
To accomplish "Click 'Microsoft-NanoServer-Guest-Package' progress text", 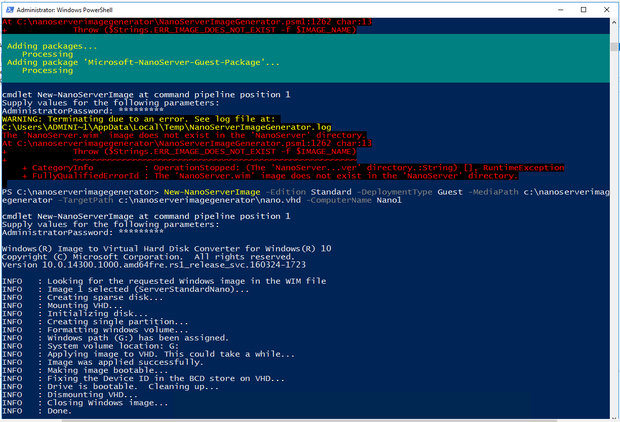I will 174,62.
